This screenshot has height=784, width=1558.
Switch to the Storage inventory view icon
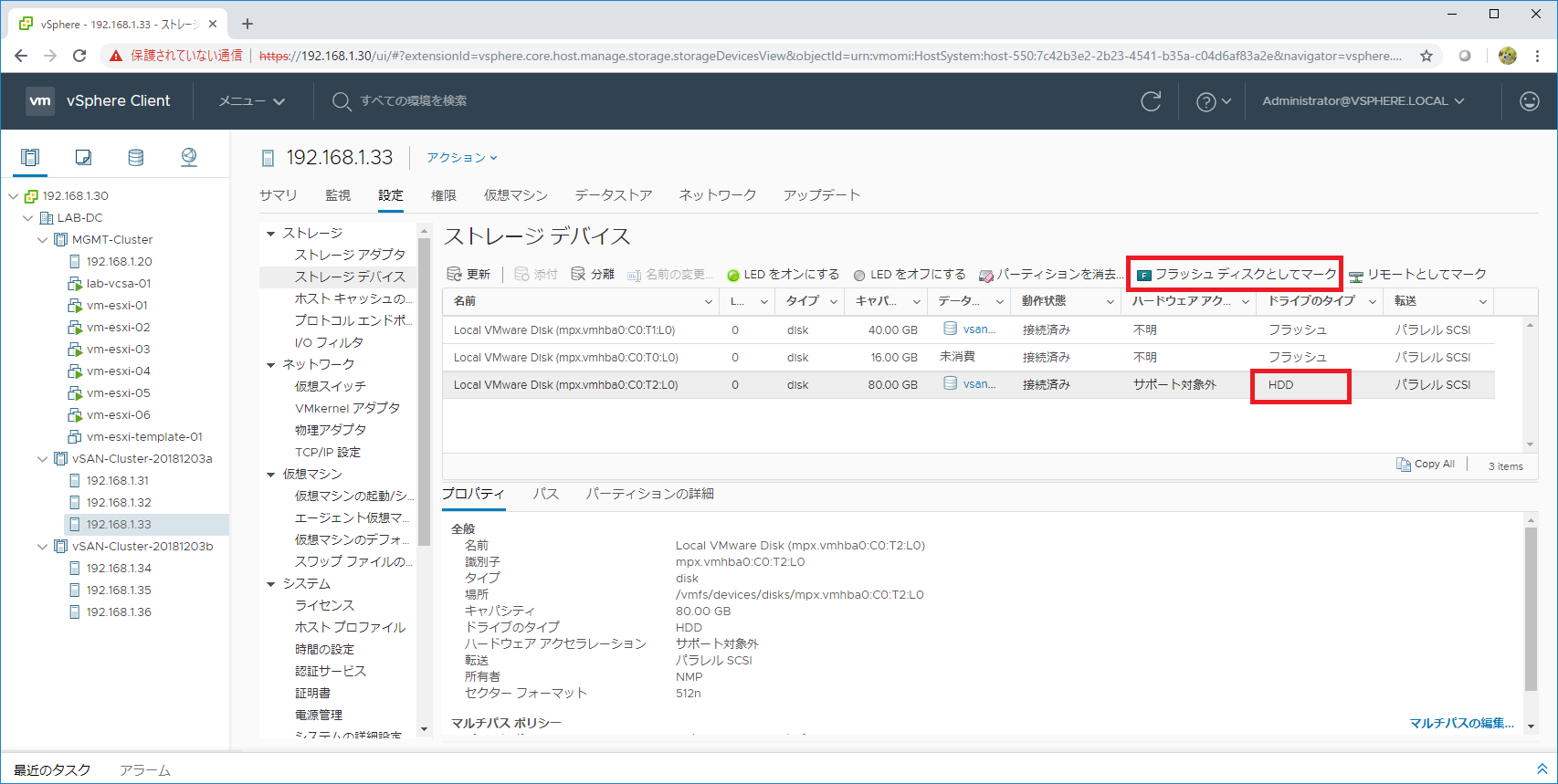(x=135, y=157)
